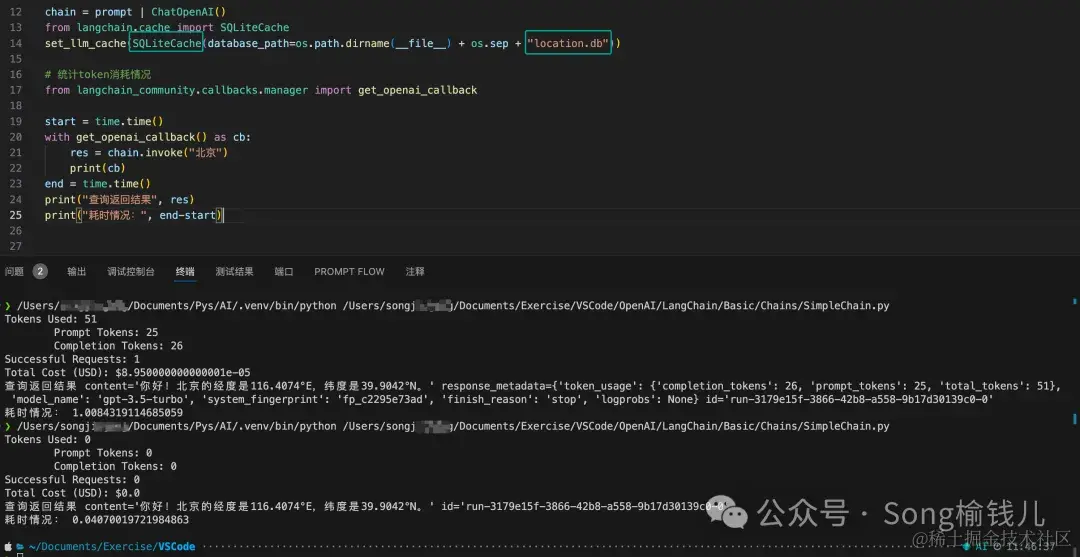Click 'Tokens Used: 0' in terminal output

pos(48,439)
